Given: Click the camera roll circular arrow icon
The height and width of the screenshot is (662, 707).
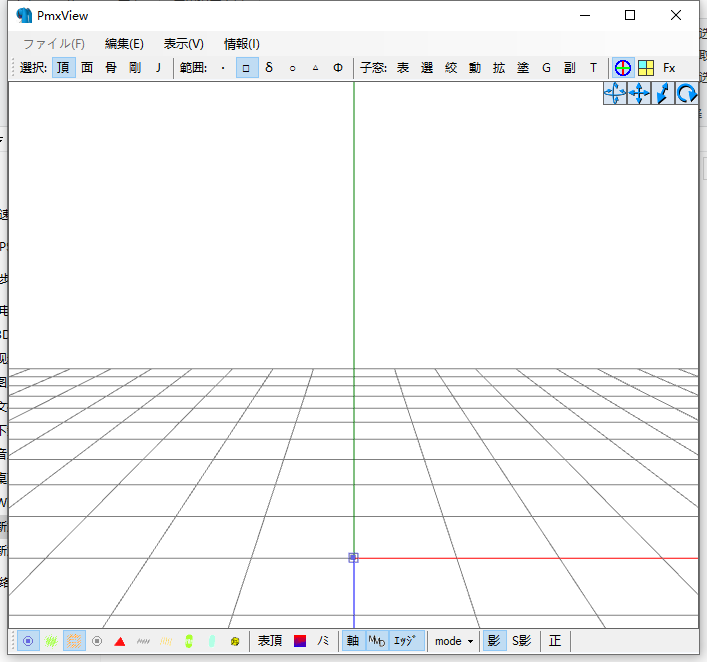Looking at the screenshot, I should point(687,93).
